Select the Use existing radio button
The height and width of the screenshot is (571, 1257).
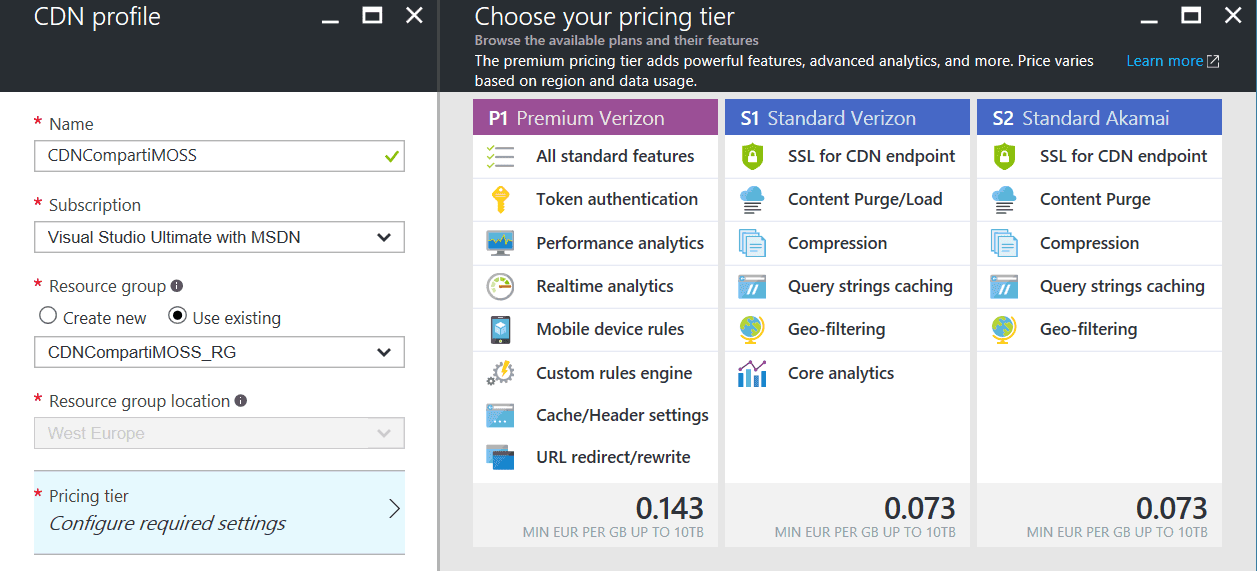click(x=178, y=316)
